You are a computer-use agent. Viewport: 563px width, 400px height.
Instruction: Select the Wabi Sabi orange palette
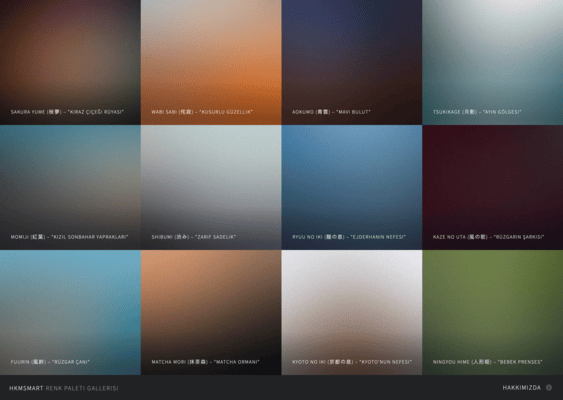tap(211, 62)
